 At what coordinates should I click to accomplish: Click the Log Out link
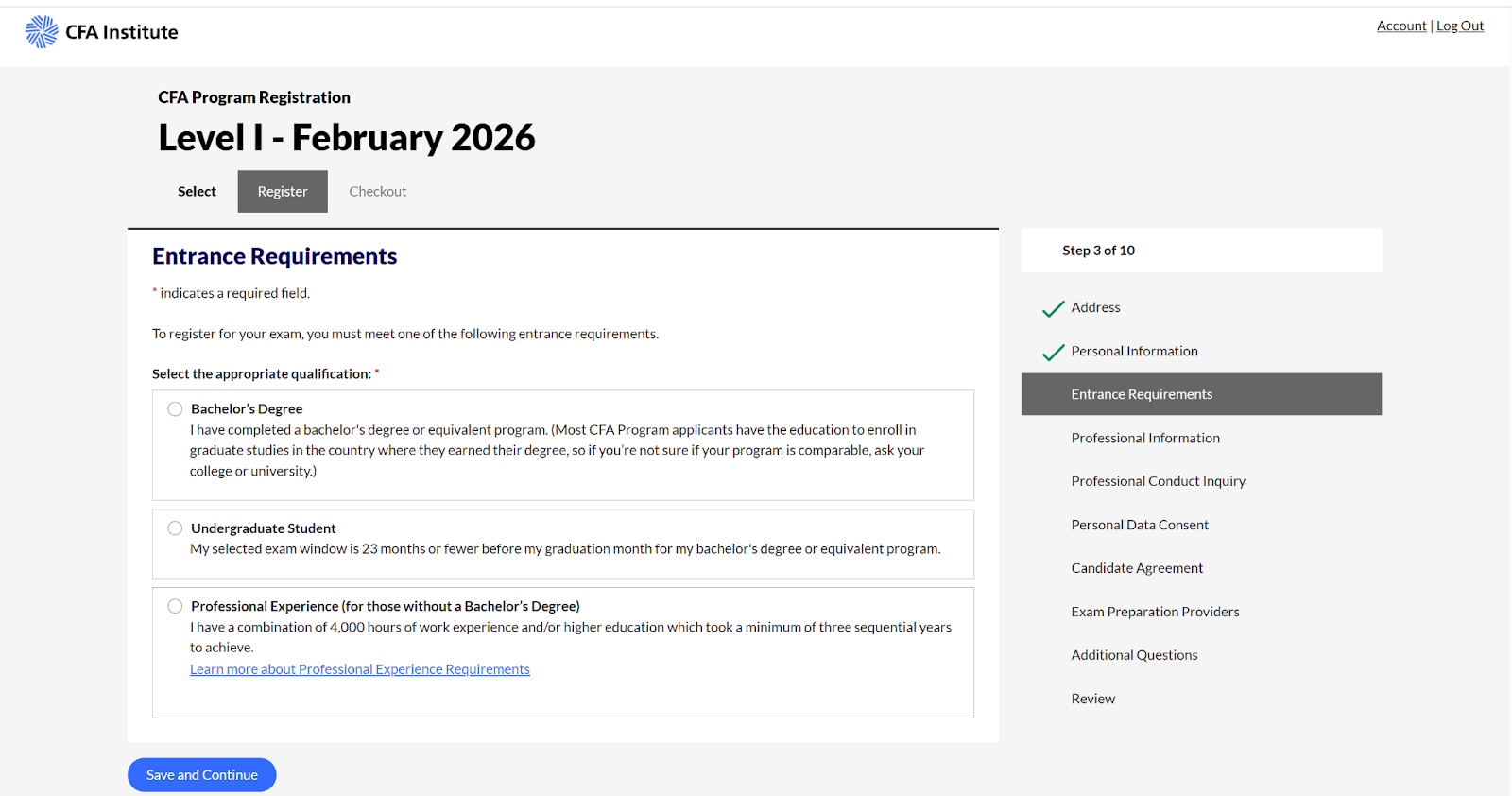click(x=1460, y=26)
